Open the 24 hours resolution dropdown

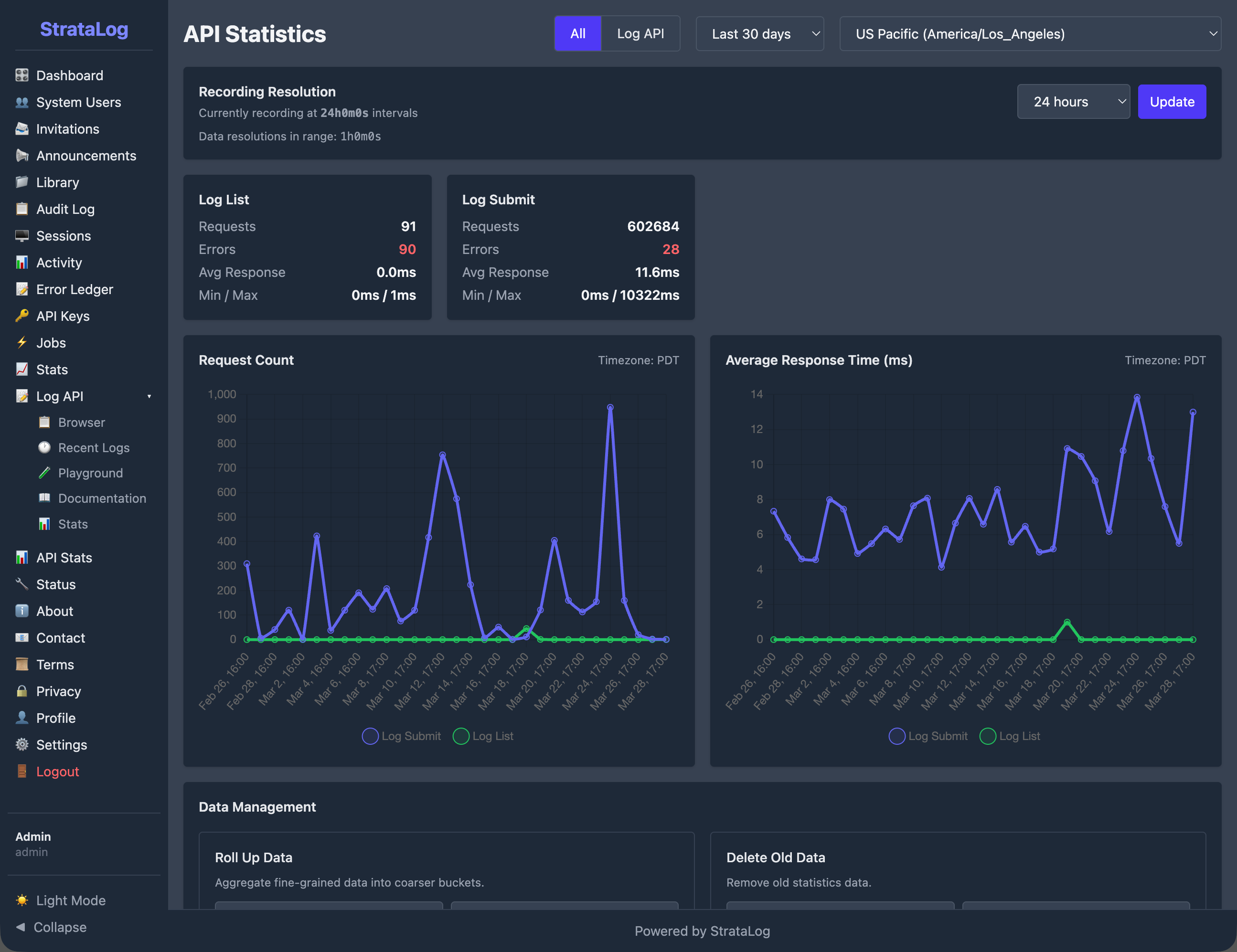pos(1073,101)
